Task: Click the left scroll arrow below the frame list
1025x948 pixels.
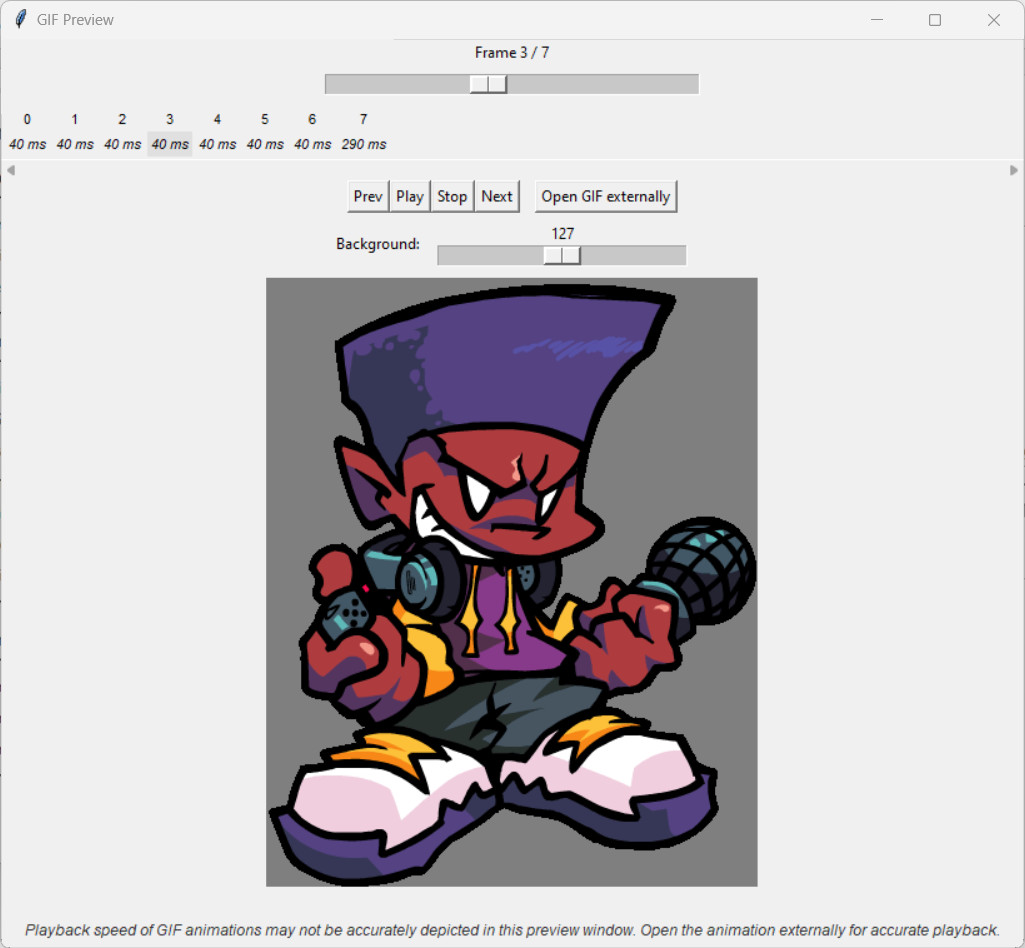Action: point(10,170)
